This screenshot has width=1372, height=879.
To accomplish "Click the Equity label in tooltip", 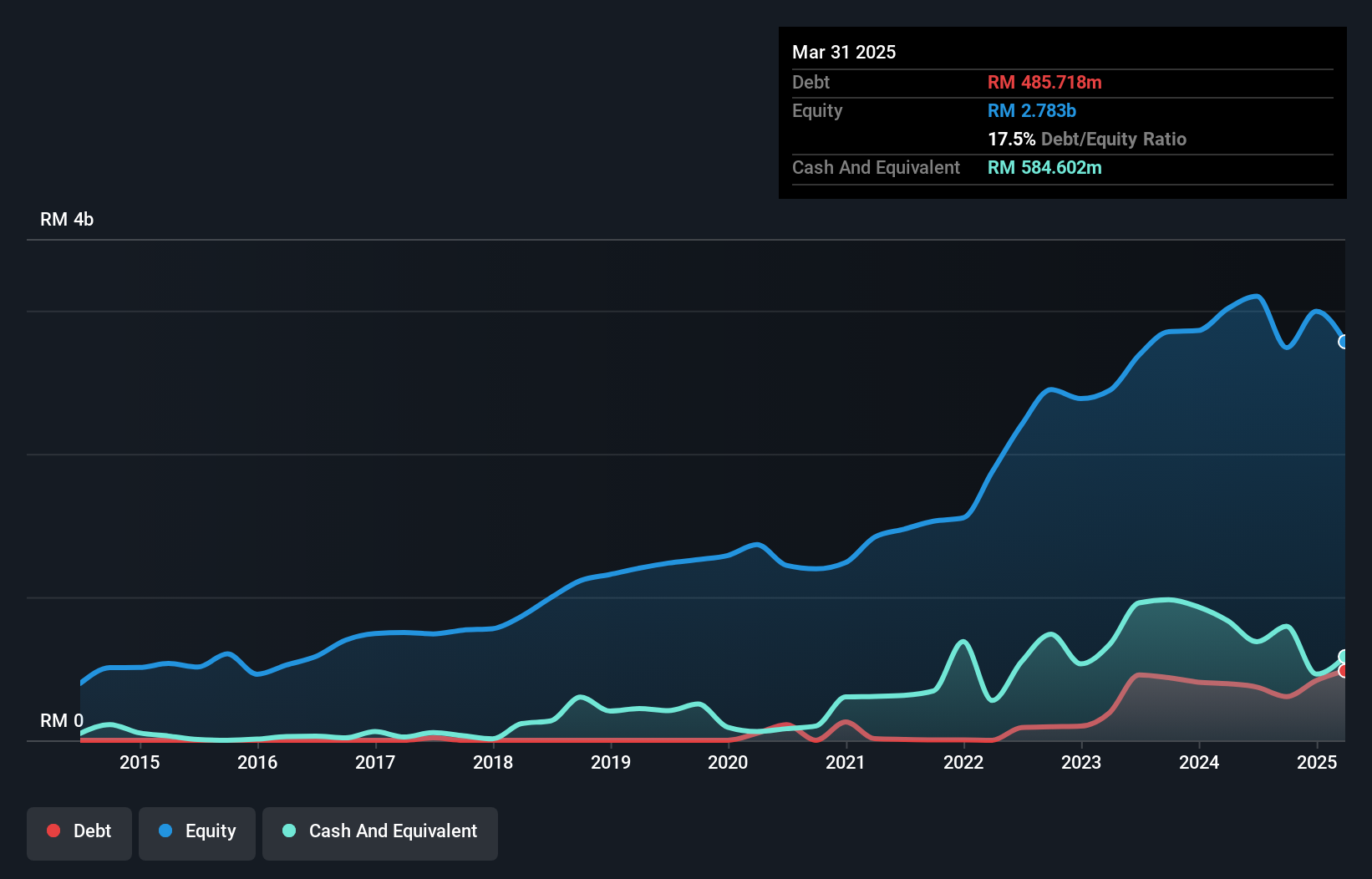I will tap(817, 110).
